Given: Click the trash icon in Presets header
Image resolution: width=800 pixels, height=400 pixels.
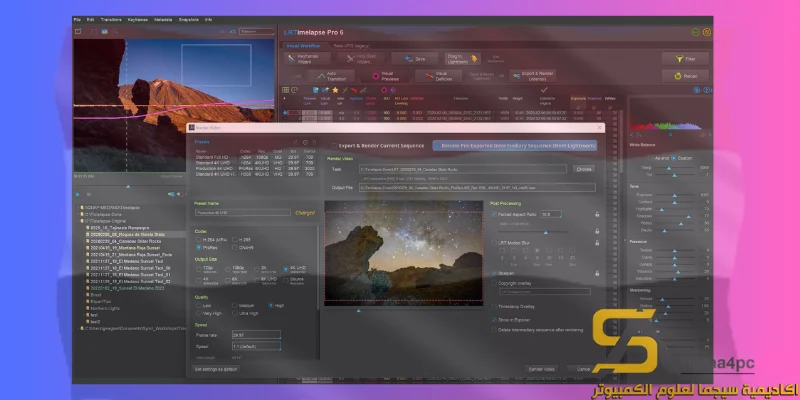Looking at the screenshot, I should 314,142.
